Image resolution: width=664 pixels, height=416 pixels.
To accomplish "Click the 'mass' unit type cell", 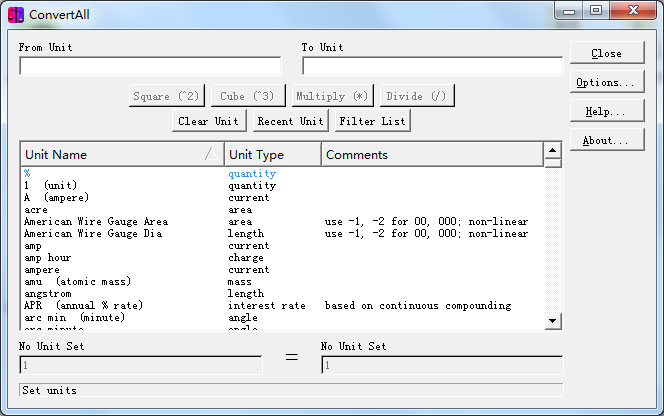I will click(x=240, y=282).
